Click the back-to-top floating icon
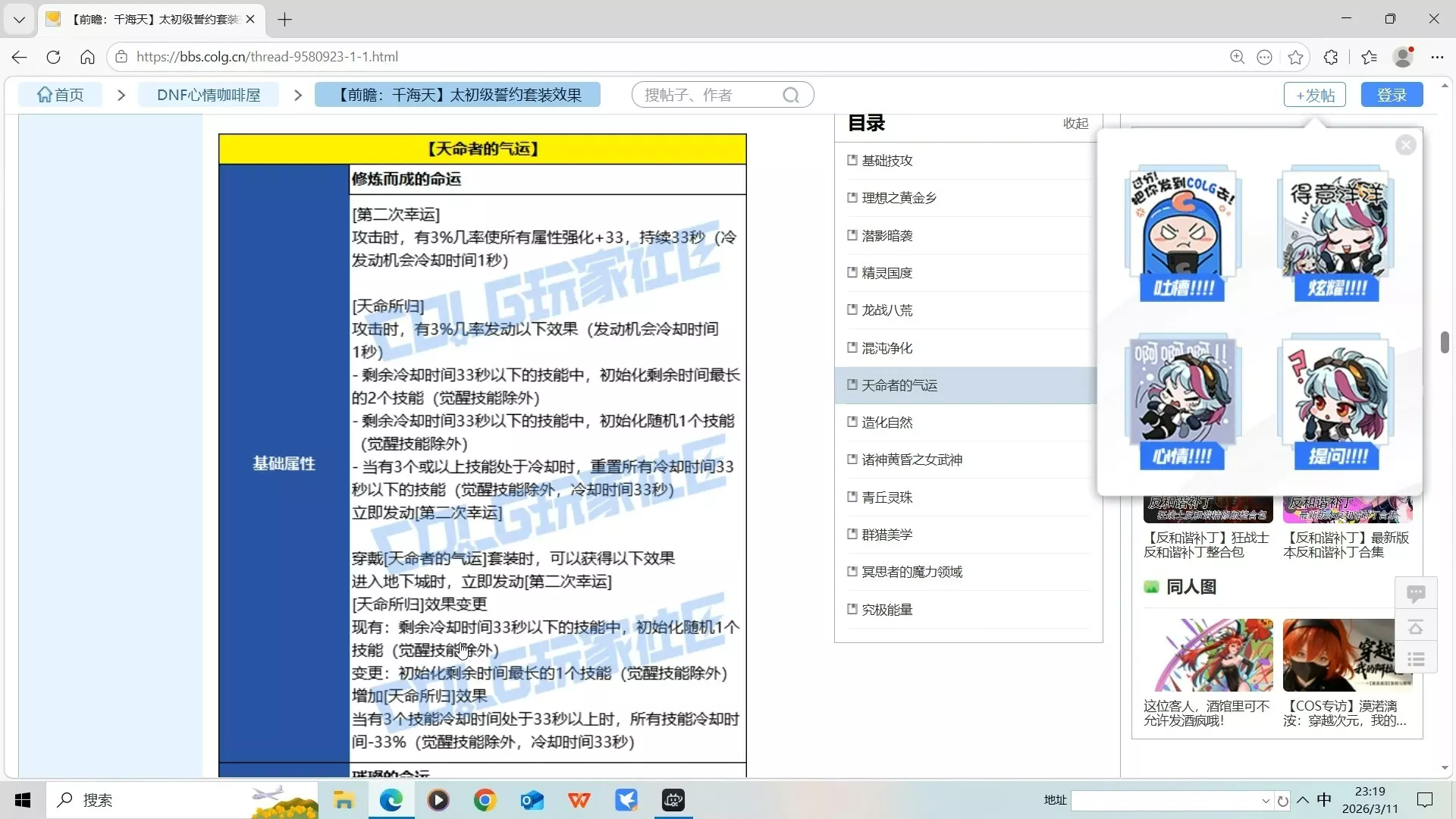The image size is (1456, 819). tap(1415, 627)
